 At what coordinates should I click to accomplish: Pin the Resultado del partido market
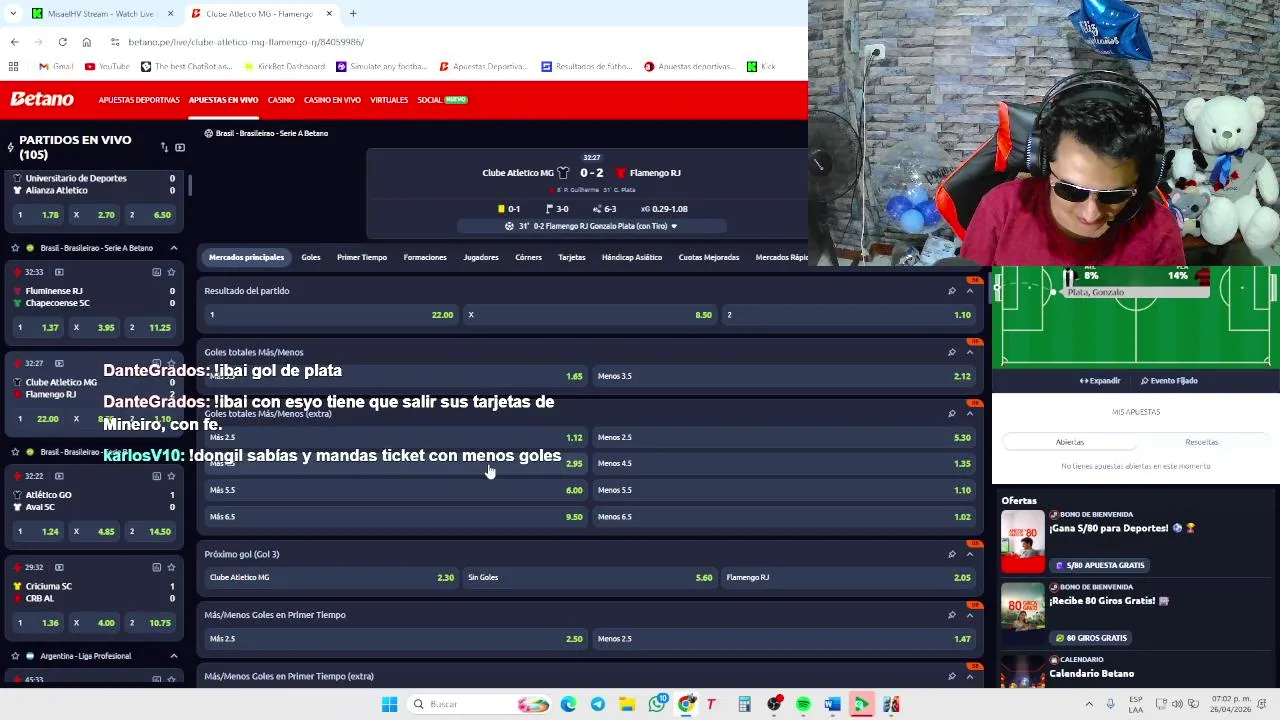click(951, 291)
